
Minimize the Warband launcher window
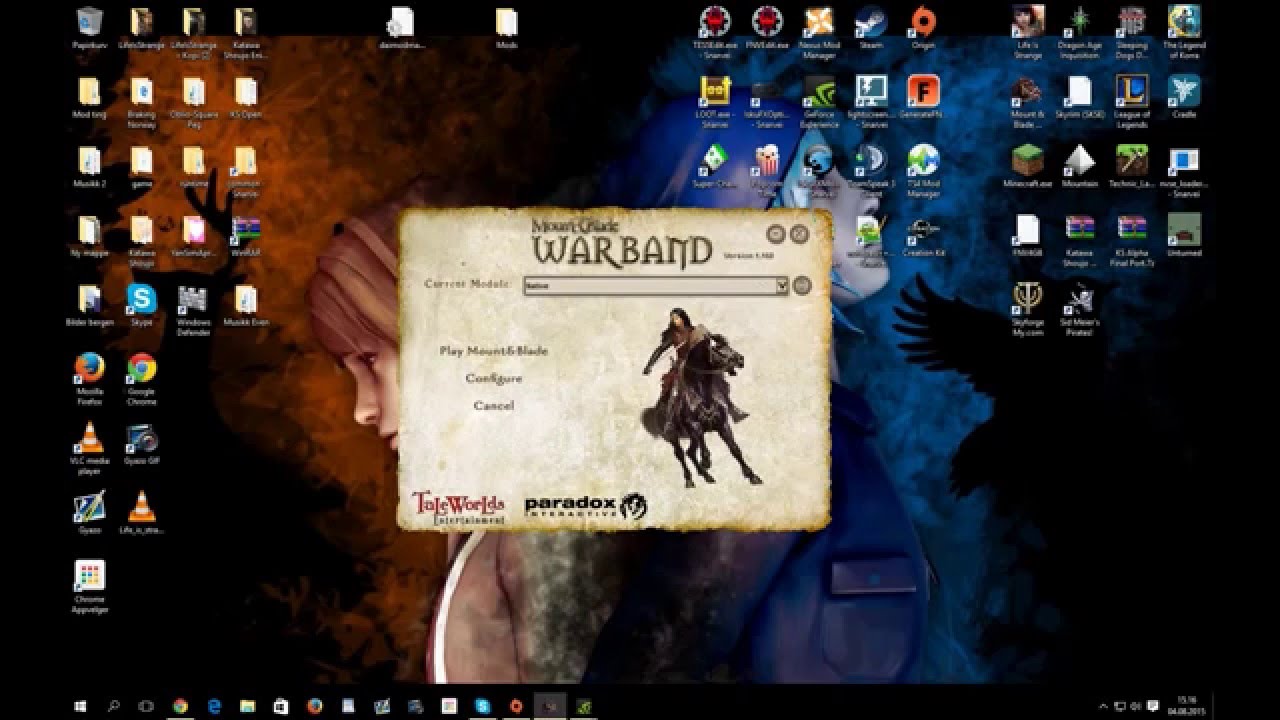tap(776, 234)
